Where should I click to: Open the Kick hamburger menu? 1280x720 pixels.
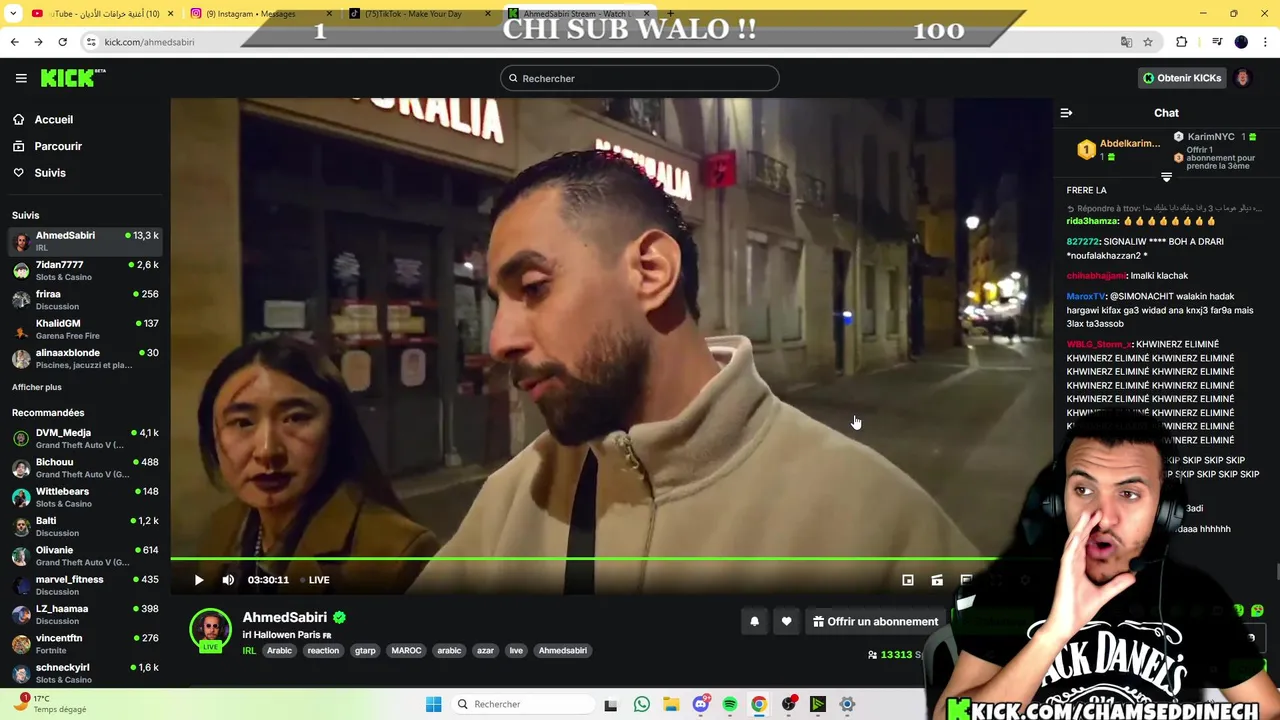pos(21,78)
